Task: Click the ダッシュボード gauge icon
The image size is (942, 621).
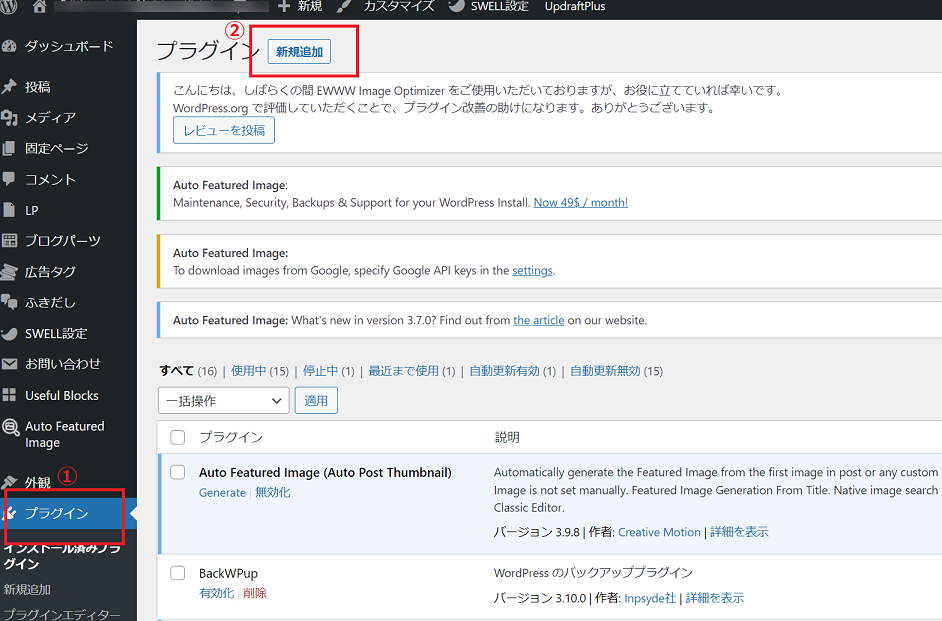Action: coord(9,46)
